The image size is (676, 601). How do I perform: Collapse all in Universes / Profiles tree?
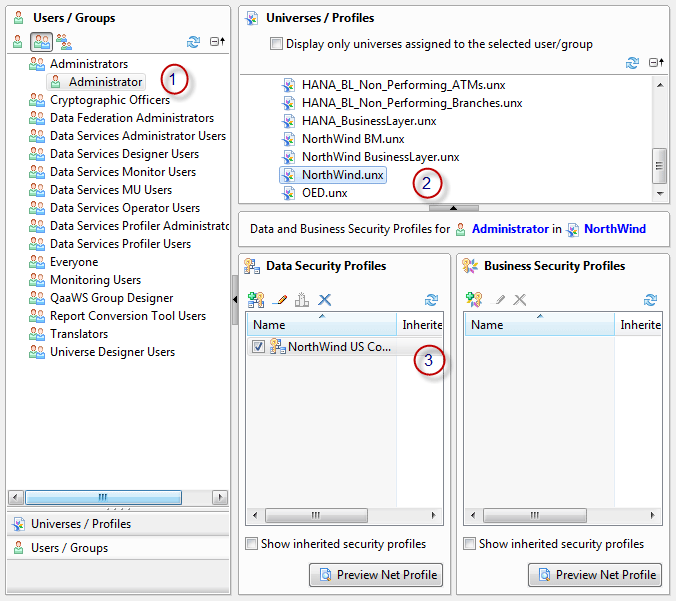point(655,63)
